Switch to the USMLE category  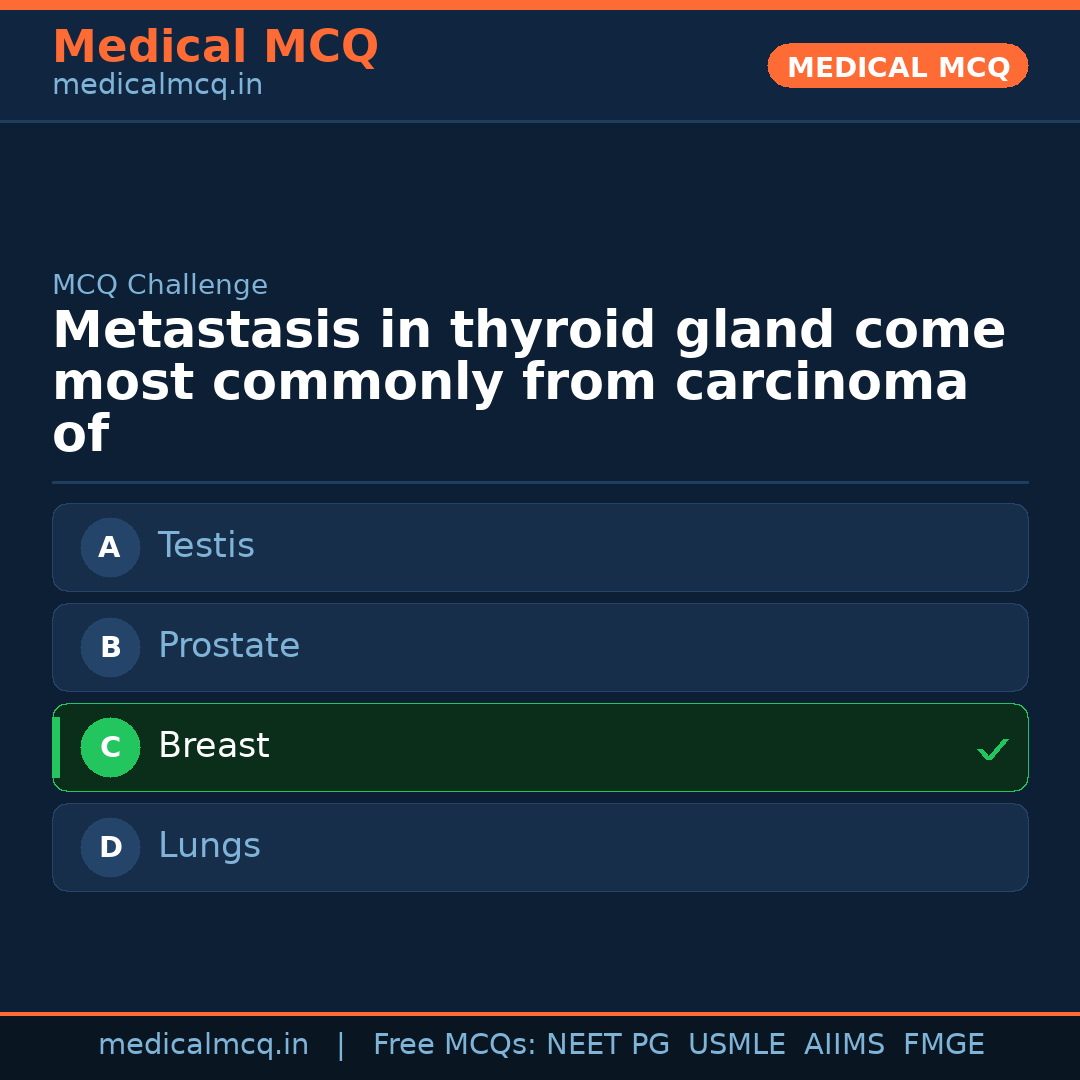click(737, 1043)
